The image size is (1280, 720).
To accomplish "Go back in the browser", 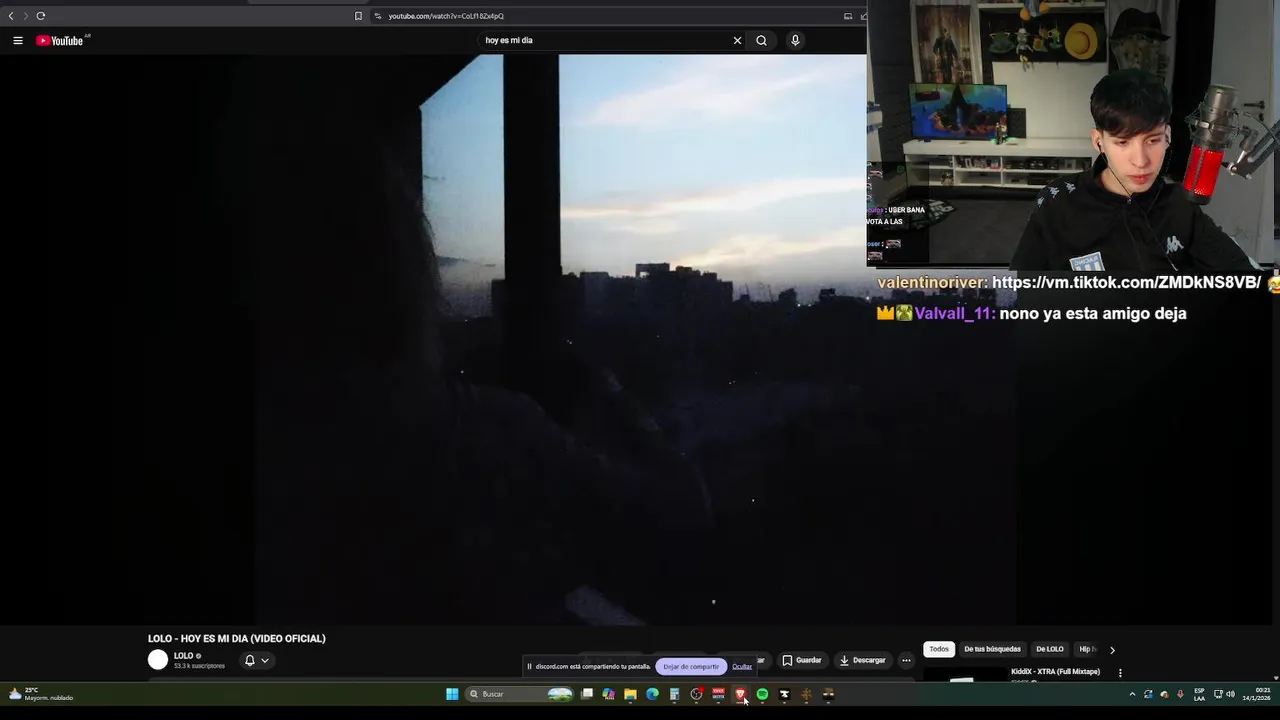I will click(x=11, y=16).
